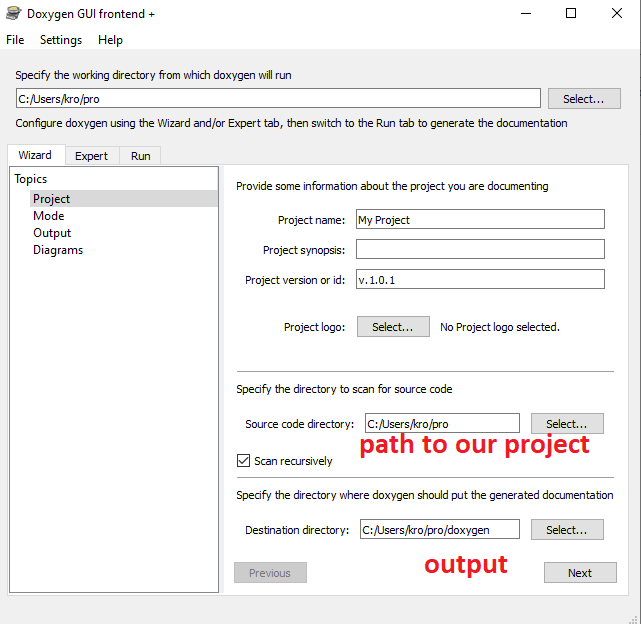Click the Next button

(x=580, y=572)
